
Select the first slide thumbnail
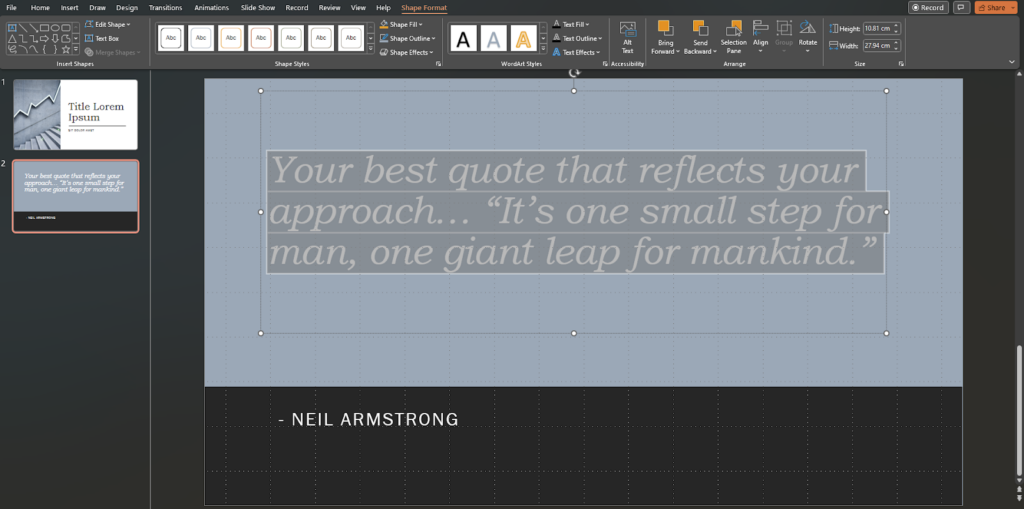coord(75,115)
